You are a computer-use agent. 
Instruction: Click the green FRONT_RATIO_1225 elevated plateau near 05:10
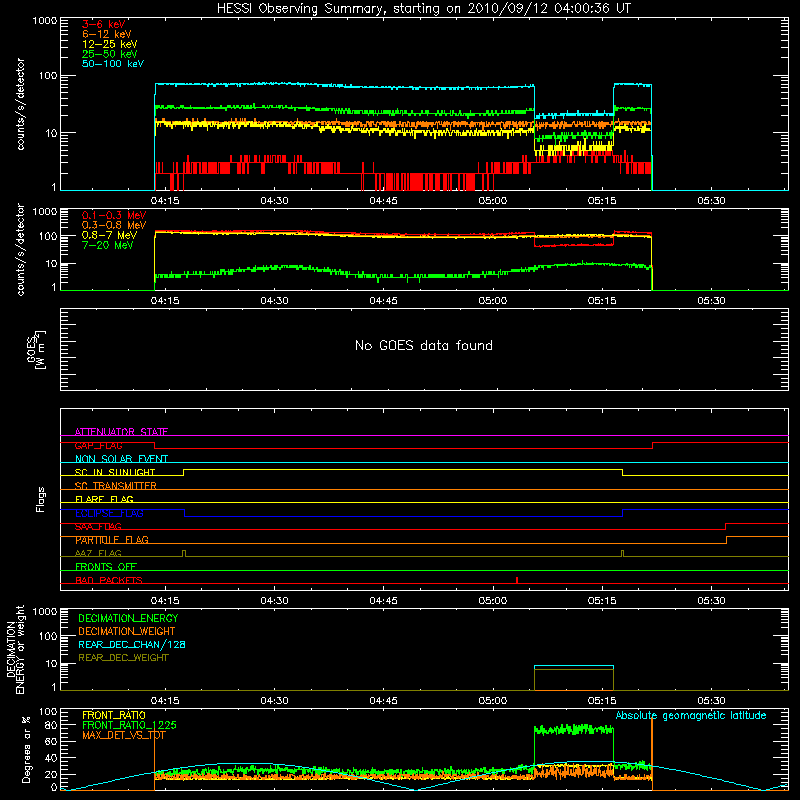coord(574,730)
